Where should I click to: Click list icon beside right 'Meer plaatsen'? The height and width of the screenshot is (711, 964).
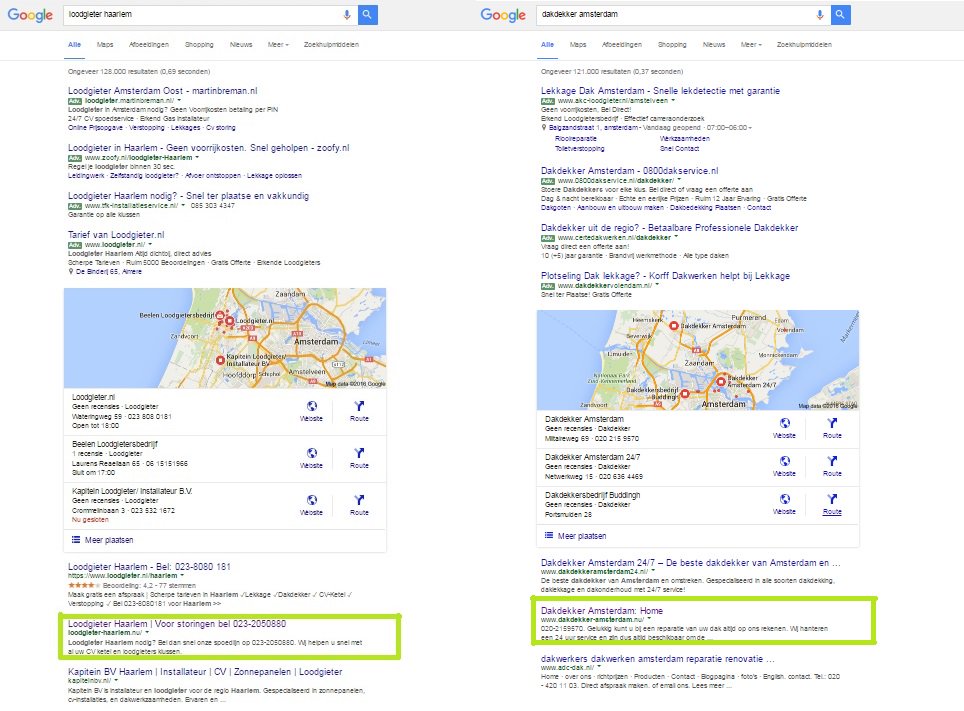click(549, 535)
